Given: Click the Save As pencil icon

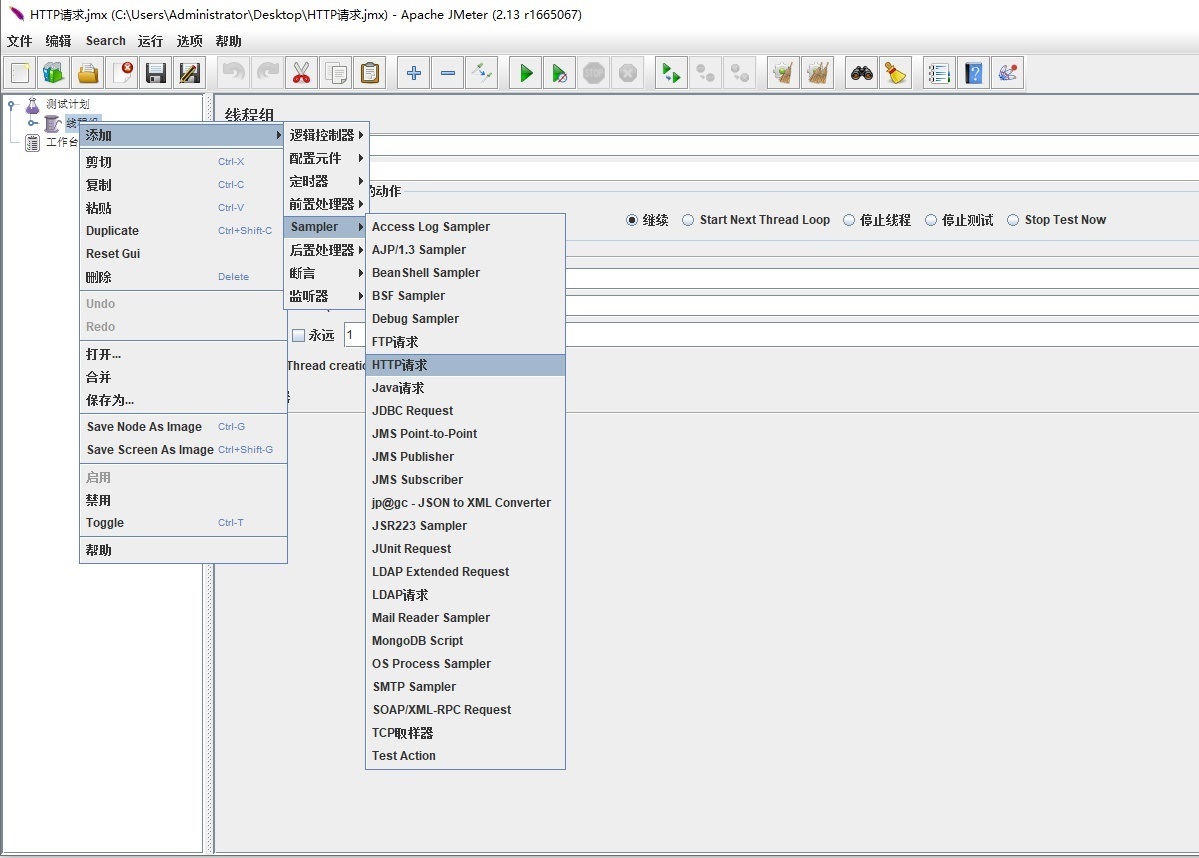Looking at the screenshot, I should click(190, 73).
